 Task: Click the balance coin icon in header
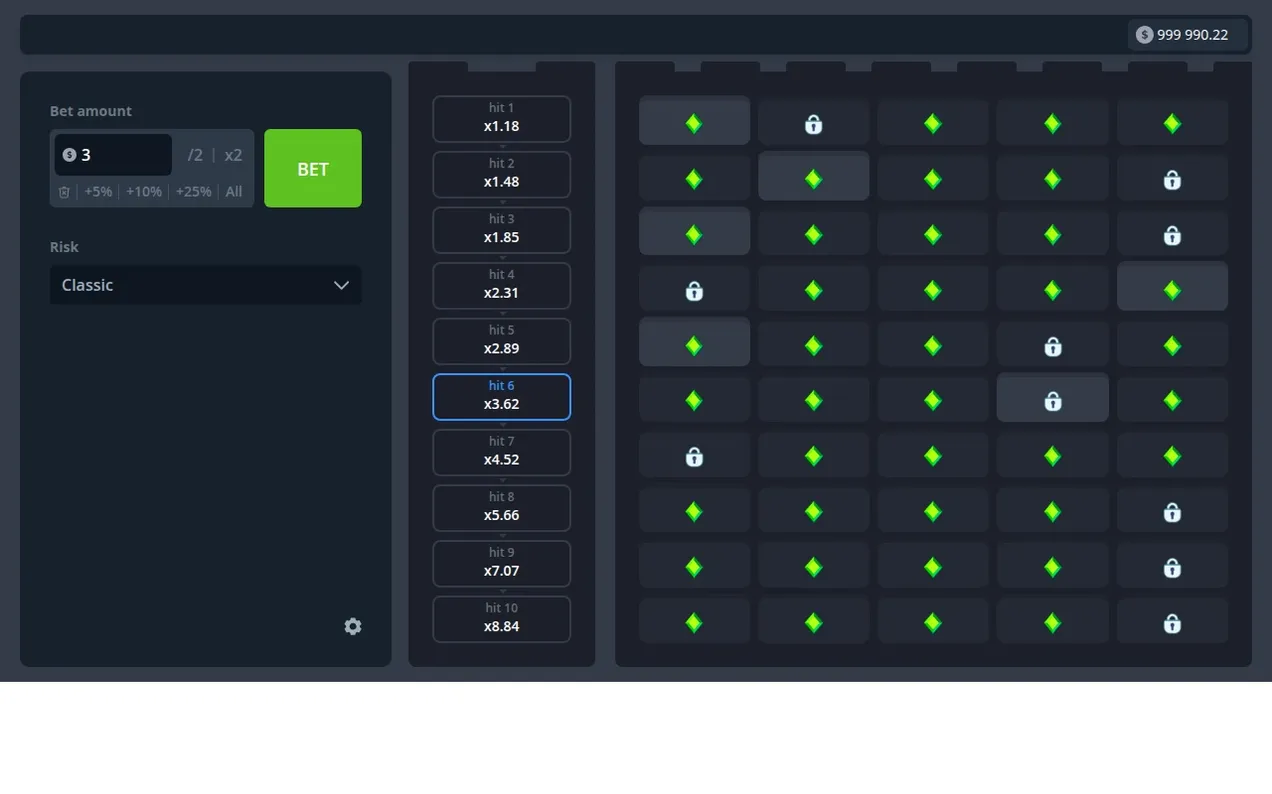click(1144, 35)
